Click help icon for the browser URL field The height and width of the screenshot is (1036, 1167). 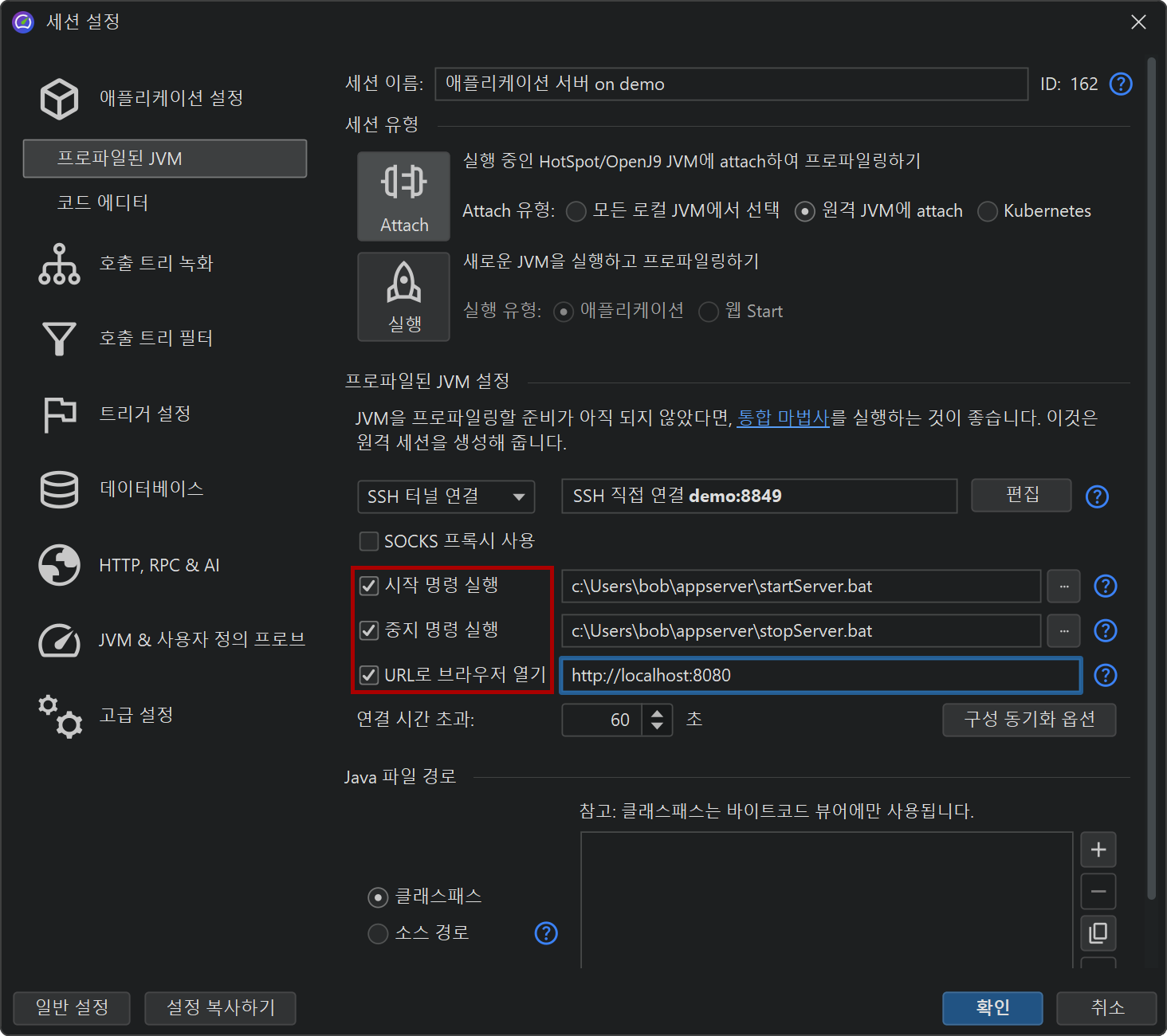point(1105,675)
